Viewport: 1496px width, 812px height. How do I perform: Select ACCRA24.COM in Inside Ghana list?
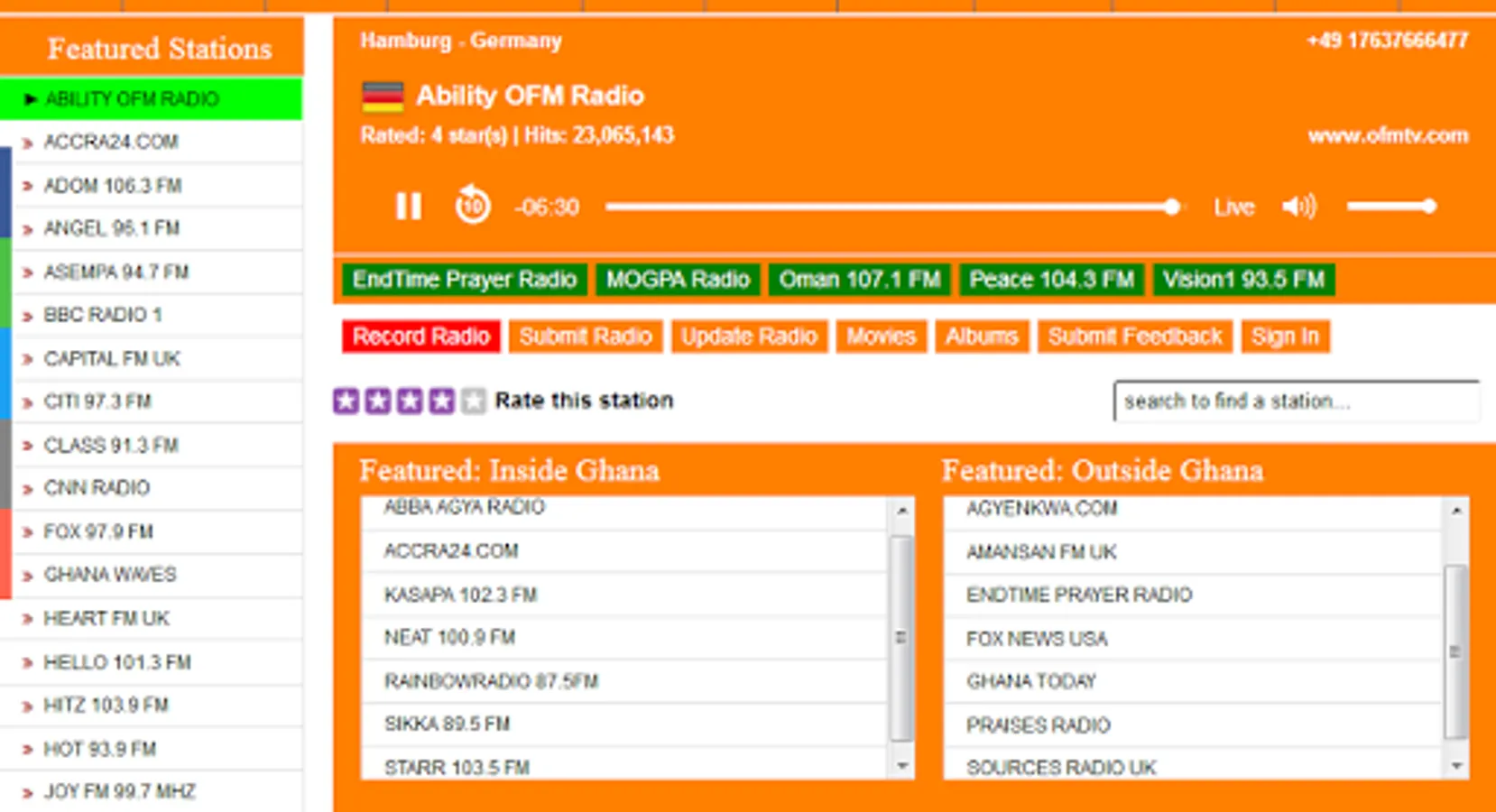(624, 550)
